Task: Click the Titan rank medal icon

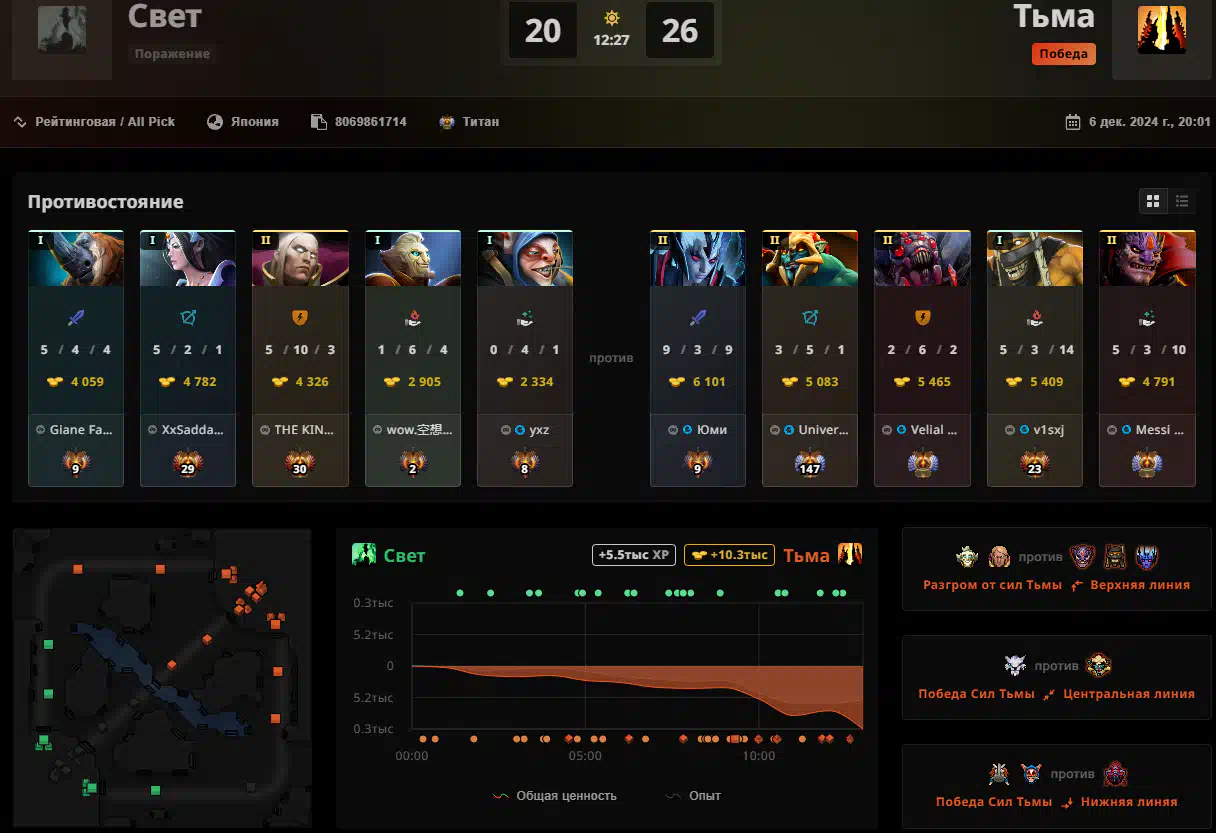Action: tap(447, 122)
